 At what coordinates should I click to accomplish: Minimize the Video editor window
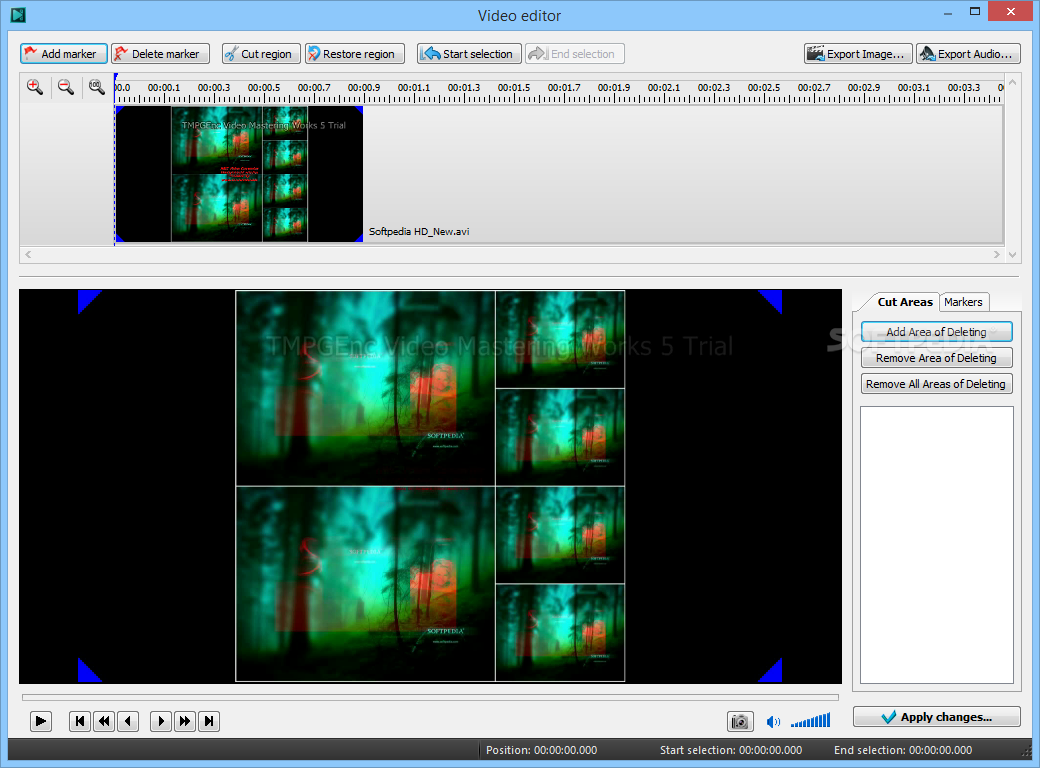click(x=948, y=11)
